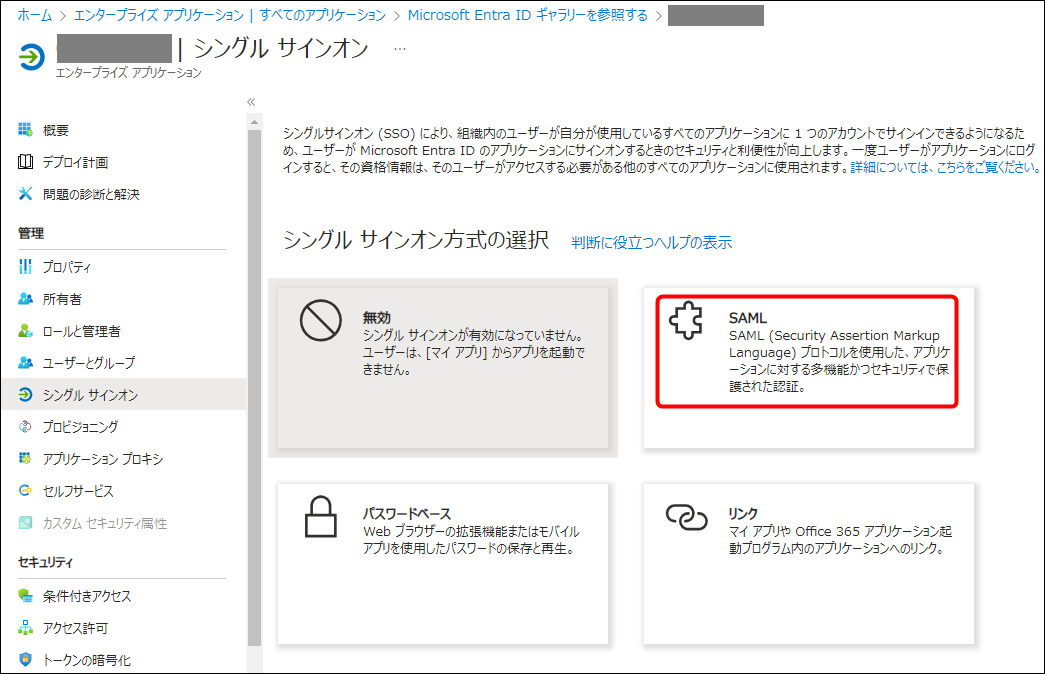Image resolution: width=1045 pixels, height=674 pixels.
Task: Click the トークンの暗号化 shield icon
Action: [25, 659]
